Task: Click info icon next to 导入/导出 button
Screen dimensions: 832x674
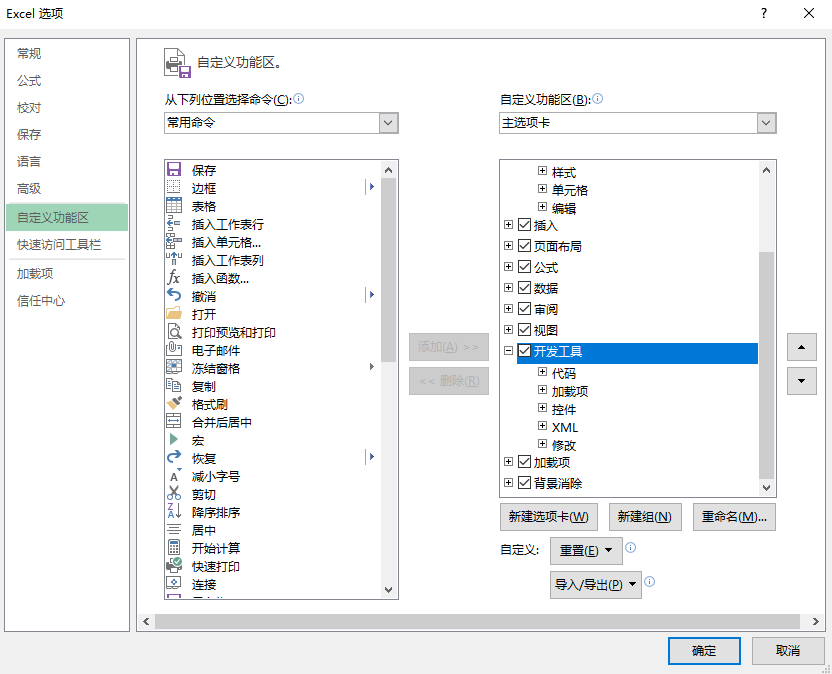Action: (x=649, y=582)
